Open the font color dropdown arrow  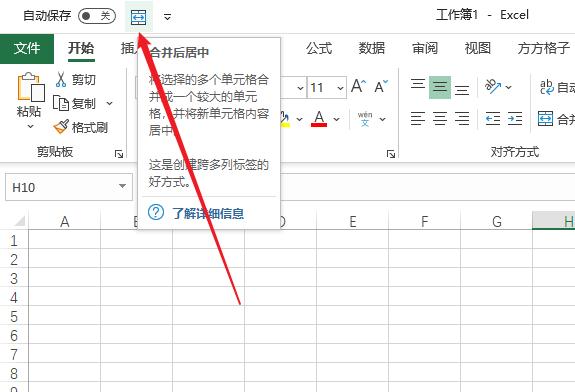click(336, 120)
